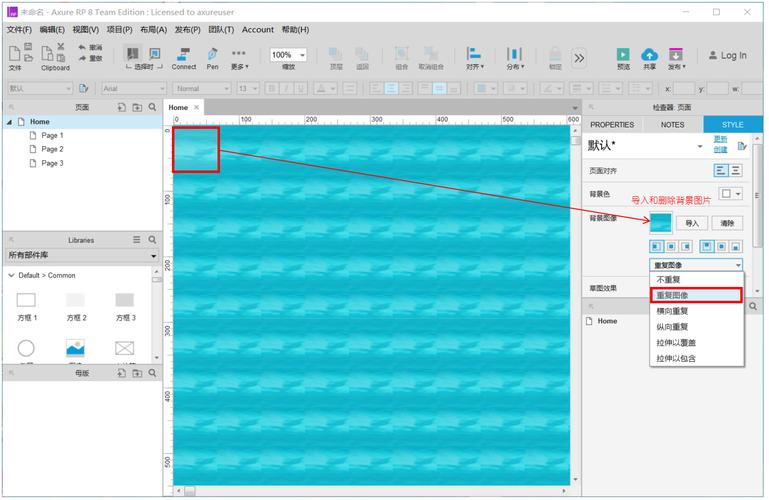Align the background image horizontally center
769x500 pixels.
(671, 247)
